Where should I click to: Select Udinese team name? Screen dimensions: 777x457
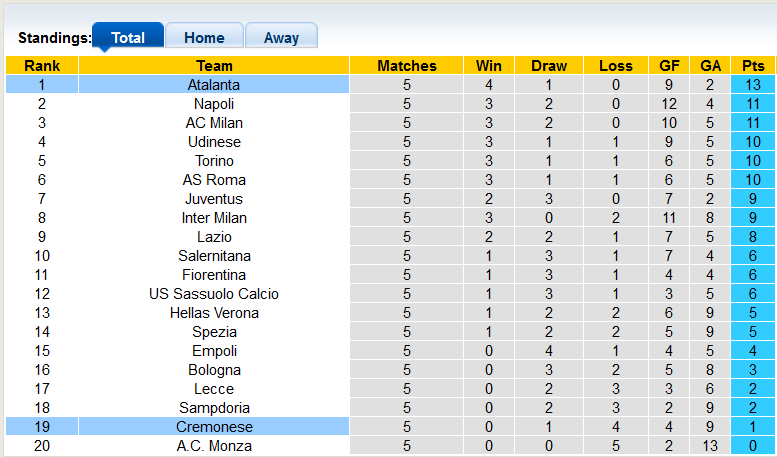coord(214,142)
